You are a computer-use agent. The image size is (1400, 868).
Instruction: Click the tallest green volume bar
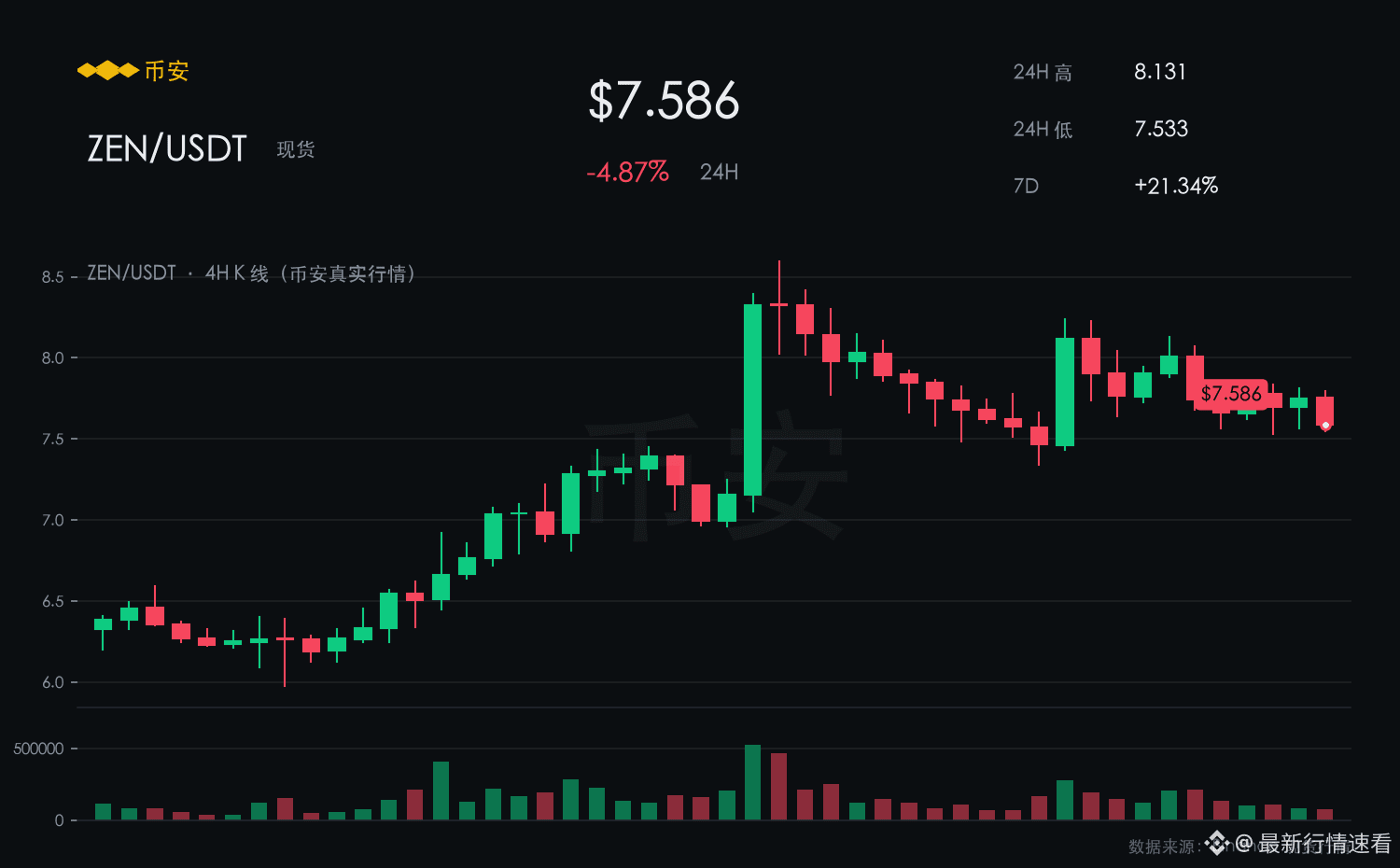pyautogui.click(x=752, y=782)
